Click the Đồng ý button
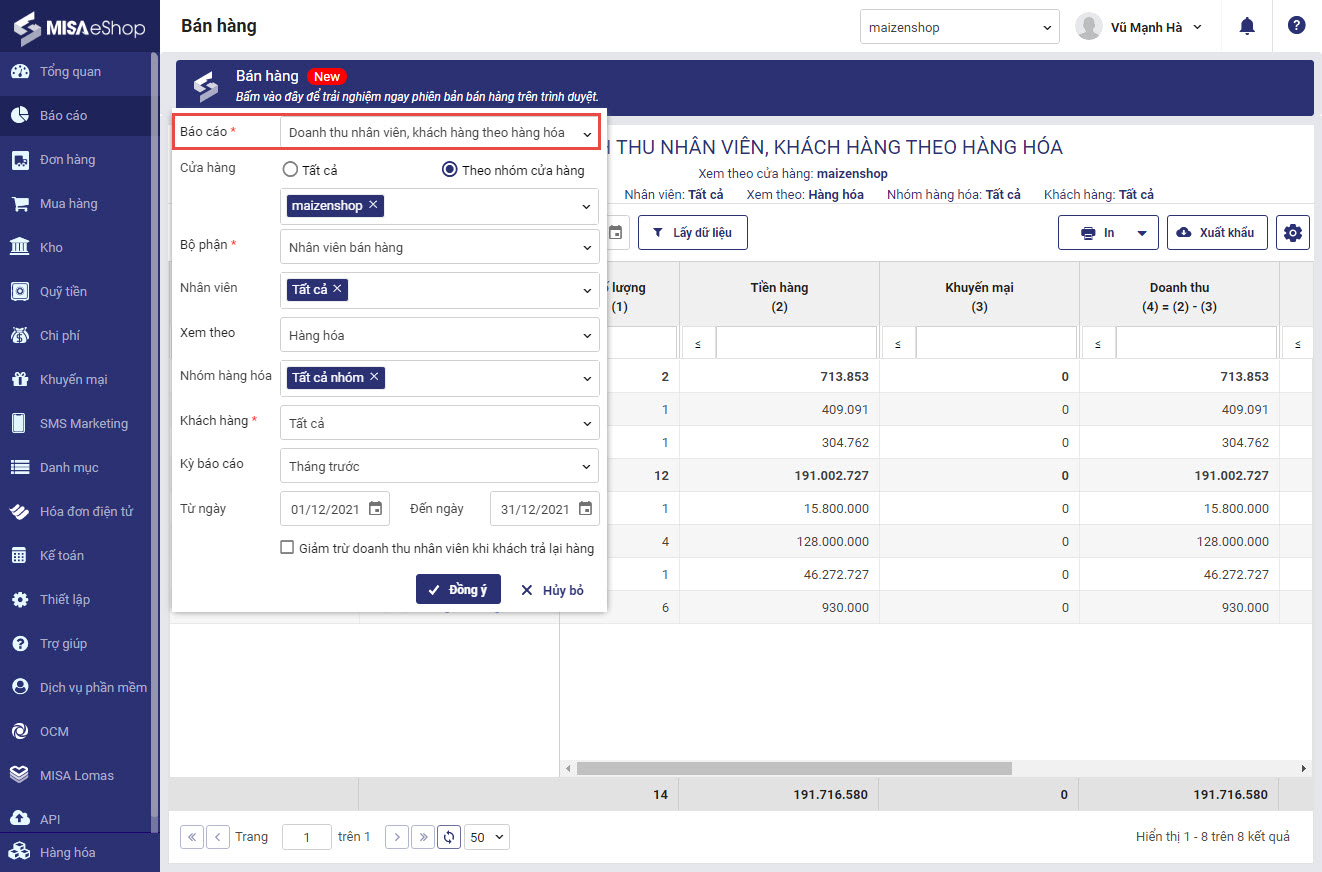Viewport: 1322px width, 872px height. (x=458, y=590)
